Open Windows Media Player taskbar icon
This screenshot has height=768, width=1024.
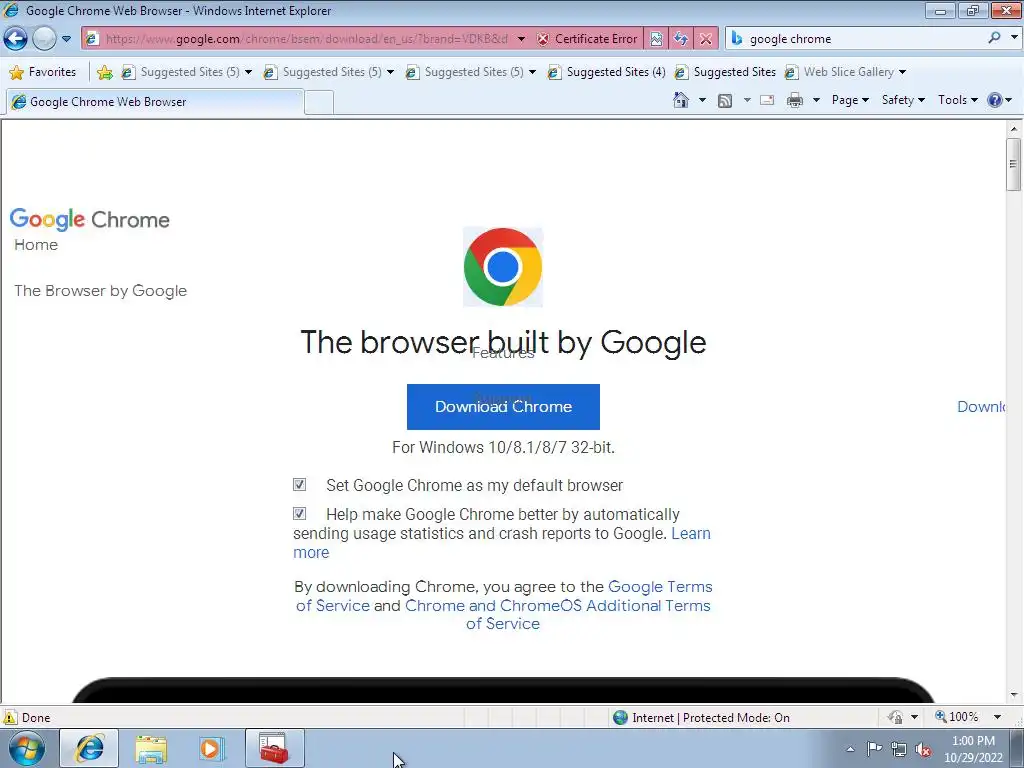tap(212, 748)
